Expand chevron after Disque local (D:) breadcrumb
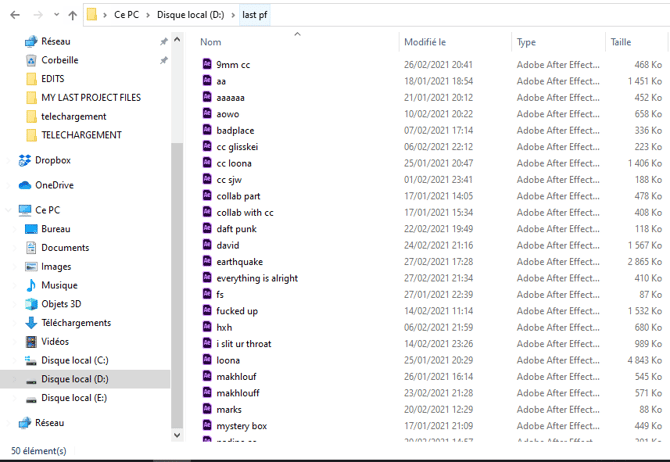 (233, 15)
